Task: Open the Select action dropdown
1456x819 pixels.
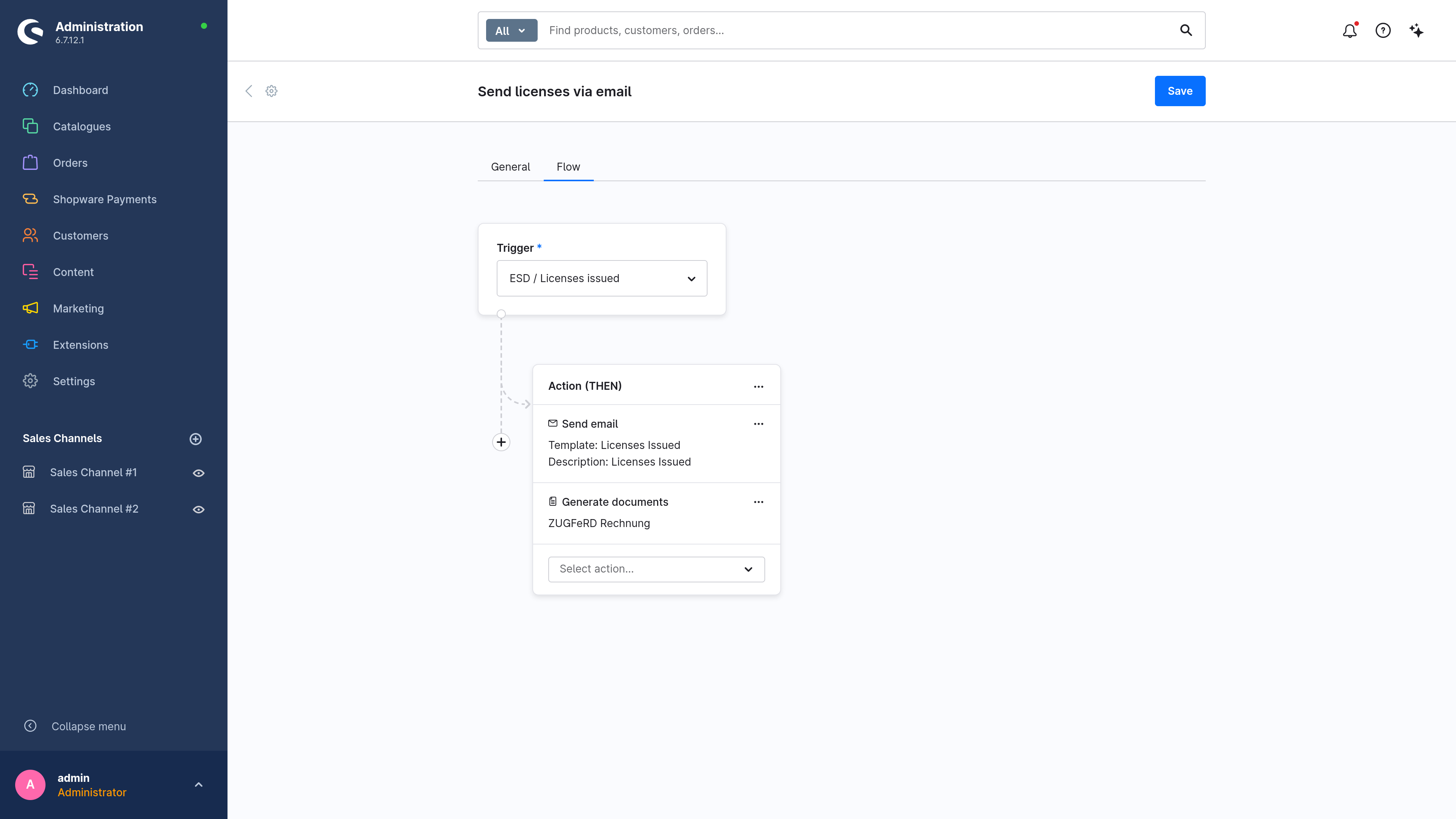Action: point(656,569)
